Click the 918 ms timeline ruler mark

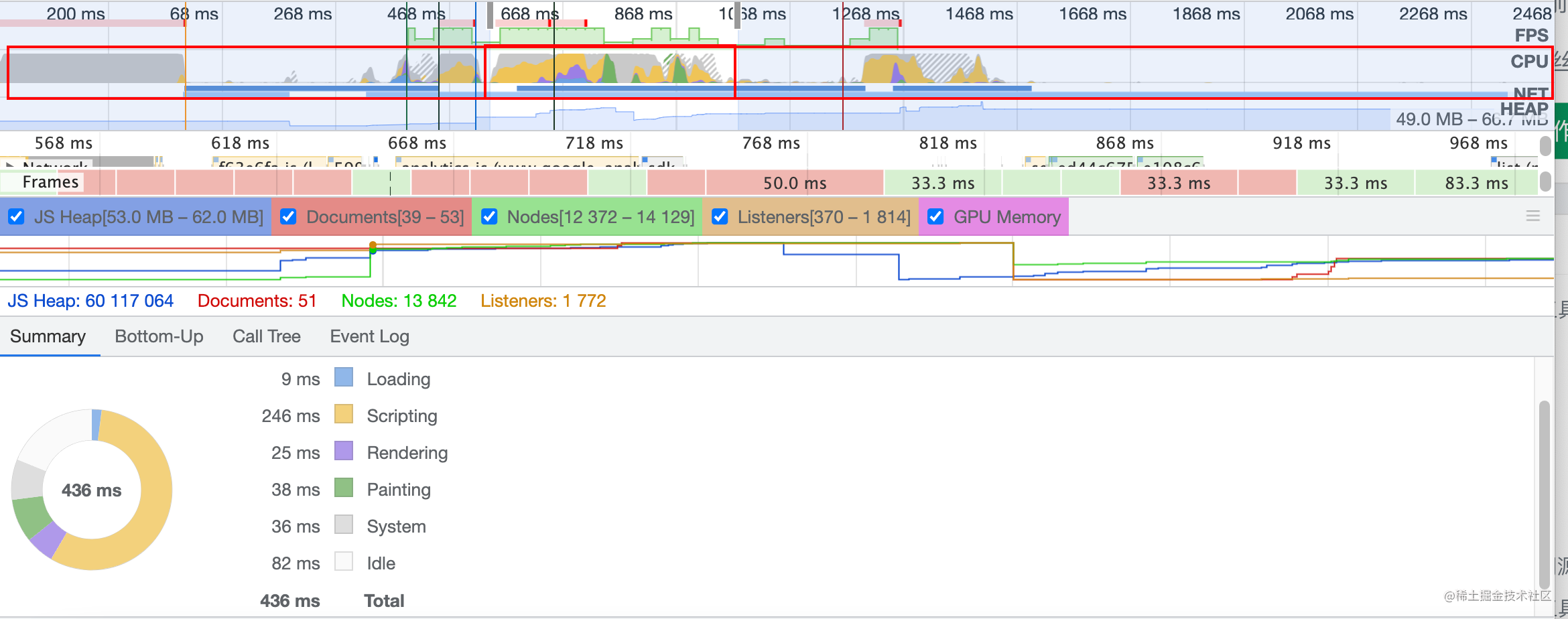tap(1301, 143)
